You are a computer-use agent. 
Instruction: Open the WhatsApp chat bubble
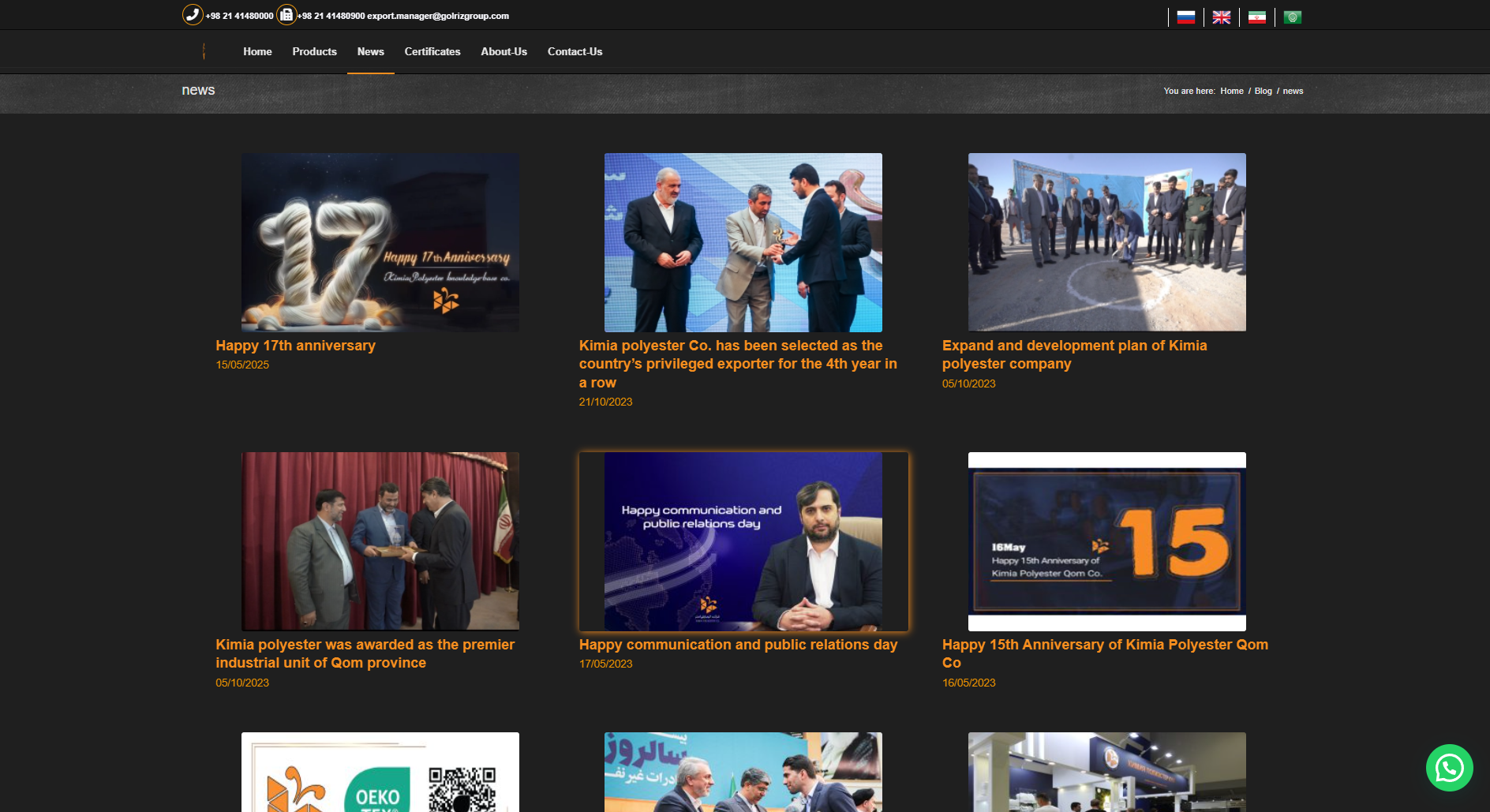(x=1449, y=768)
